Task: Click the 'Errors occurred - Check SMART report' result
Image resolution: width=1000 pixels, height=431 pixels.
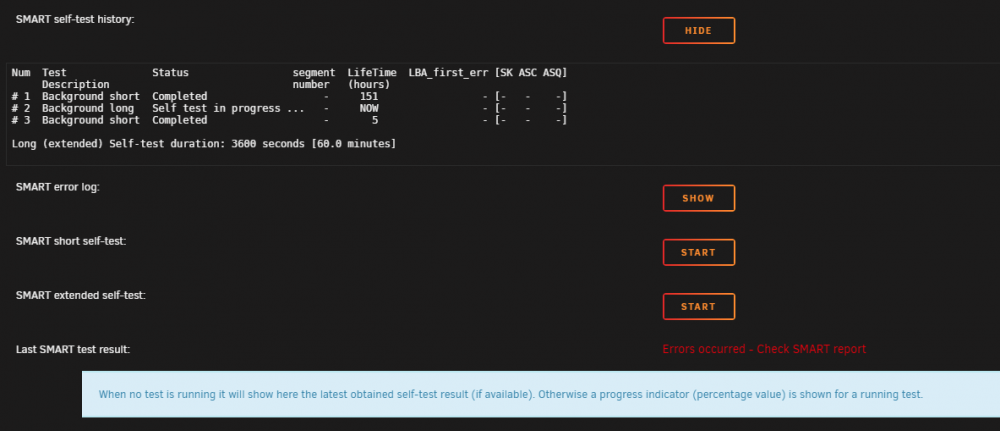Action: 764,349
